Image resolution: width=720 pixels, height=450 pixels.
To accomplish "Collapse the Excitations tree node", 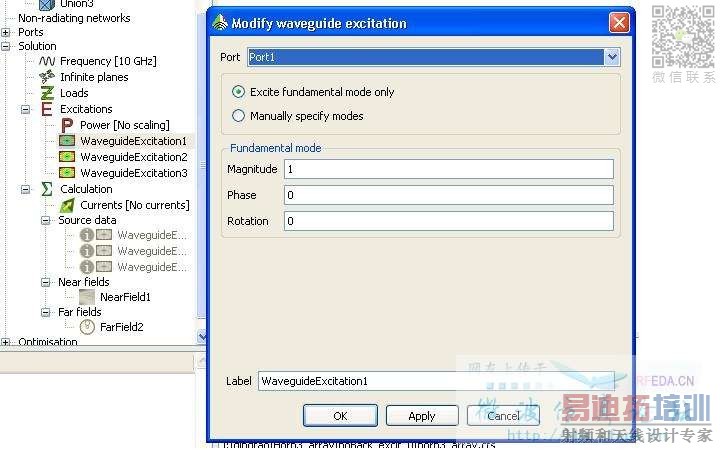I will [26, 109].
